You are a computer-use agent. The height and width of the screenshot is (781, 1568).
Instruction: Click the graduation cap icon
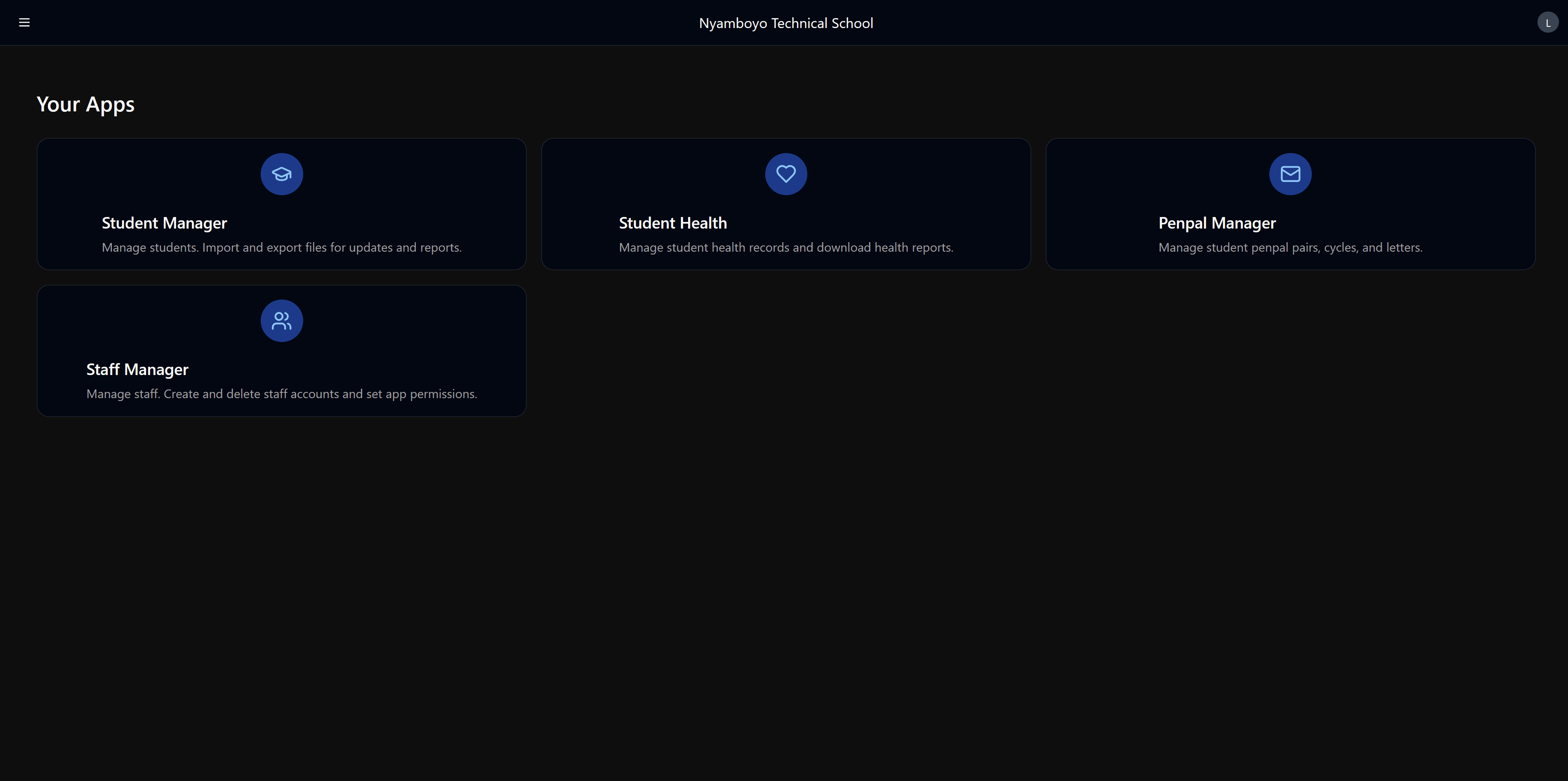point(281,174)
